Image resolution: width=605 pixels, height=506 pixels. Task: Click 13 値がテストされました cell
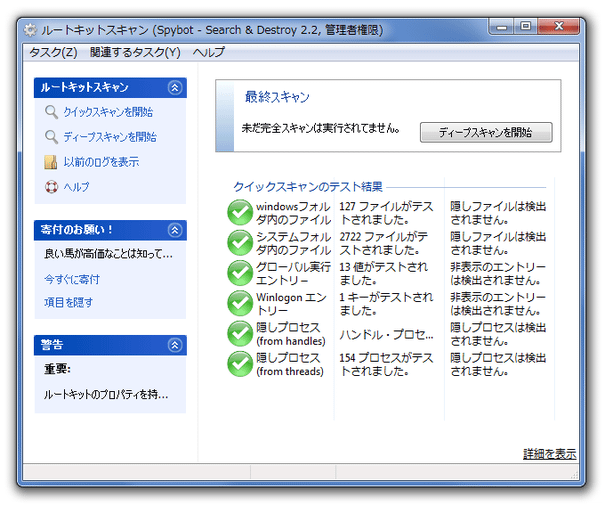(x=384, y=273)
